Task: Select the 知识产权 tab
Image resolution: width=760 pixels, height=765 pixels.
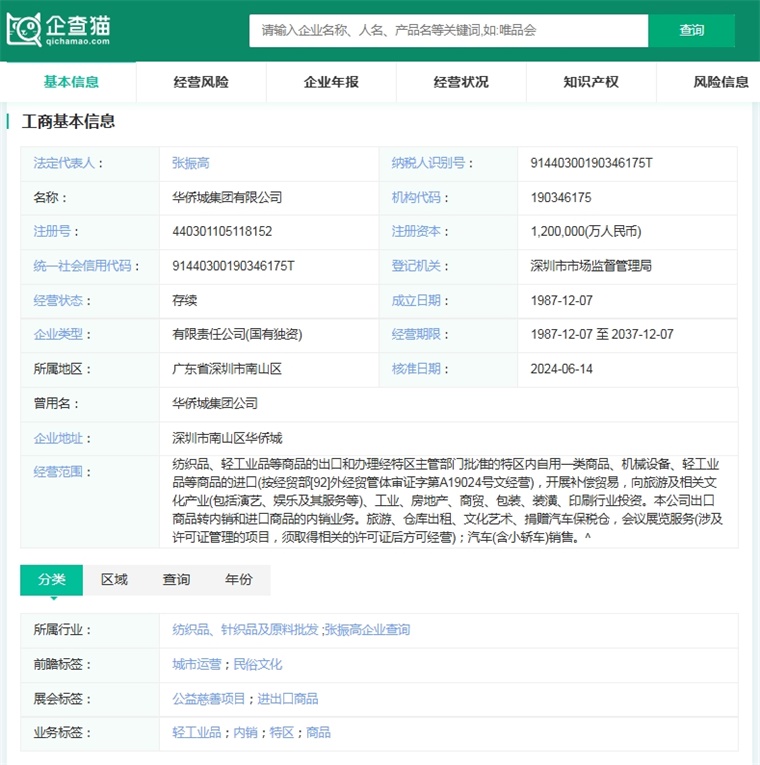Action: (591, 82)
